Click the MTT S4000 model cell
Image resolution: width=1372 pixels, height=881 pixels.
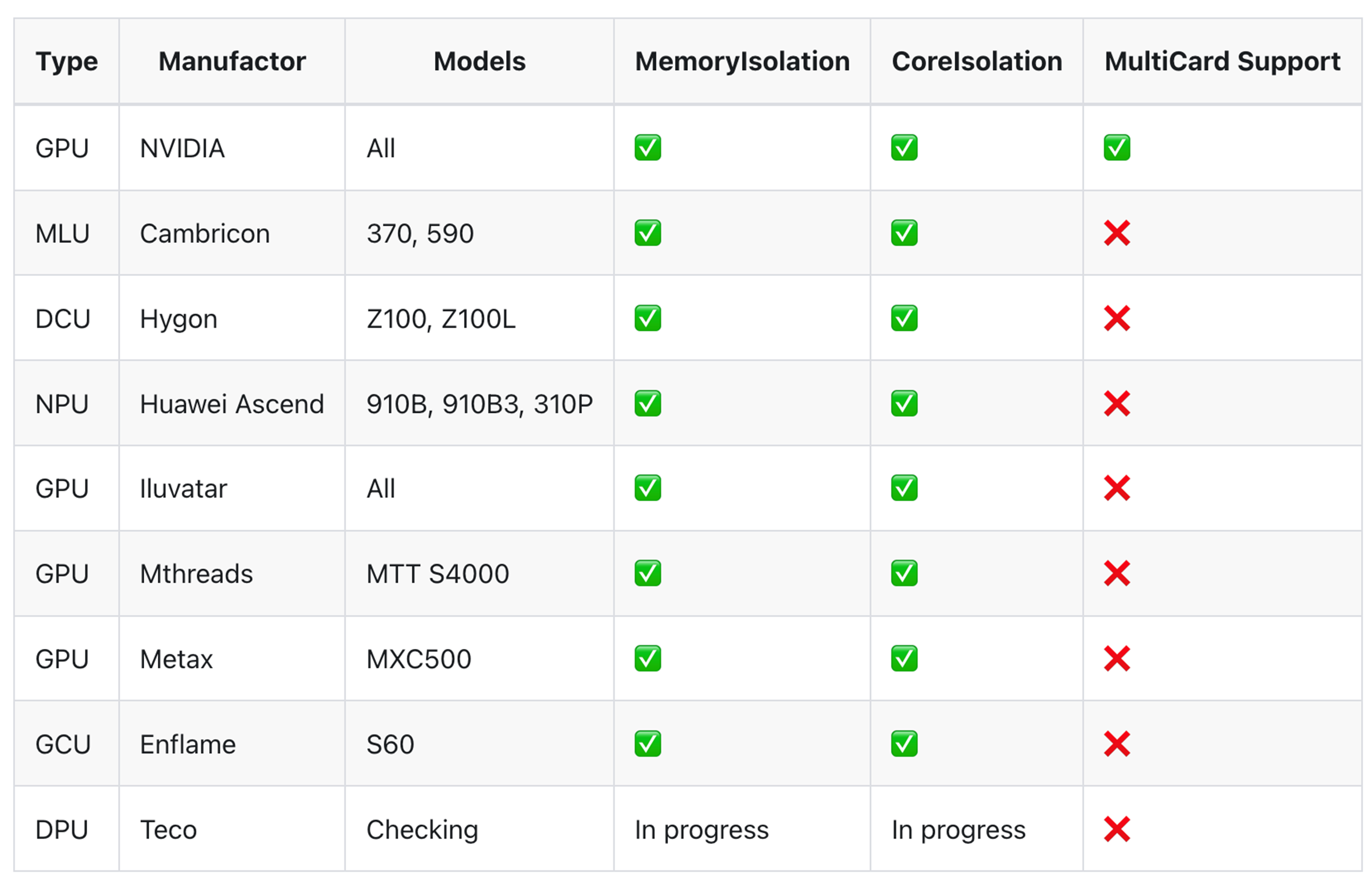pyautogui.click(x=438, y=574)
